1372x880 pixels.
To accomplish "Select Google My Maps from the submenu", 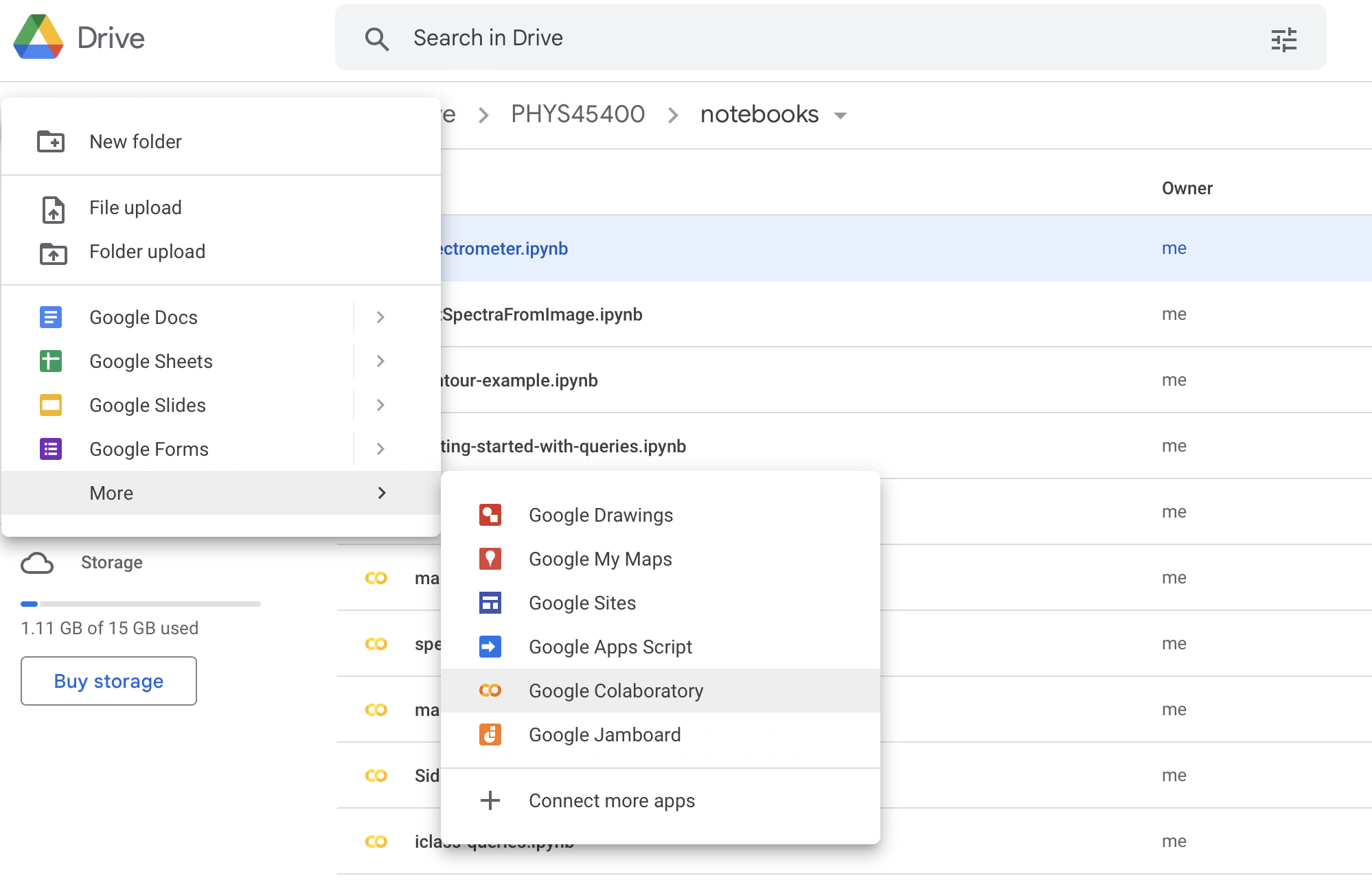I will click(661, 559).
